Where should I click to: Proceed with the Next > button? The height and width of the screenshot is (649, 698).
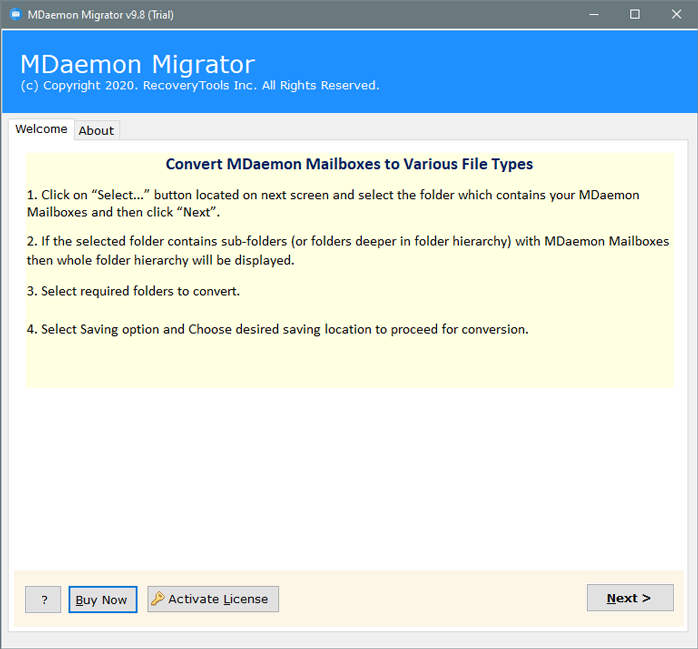click(x=630, y=598)
